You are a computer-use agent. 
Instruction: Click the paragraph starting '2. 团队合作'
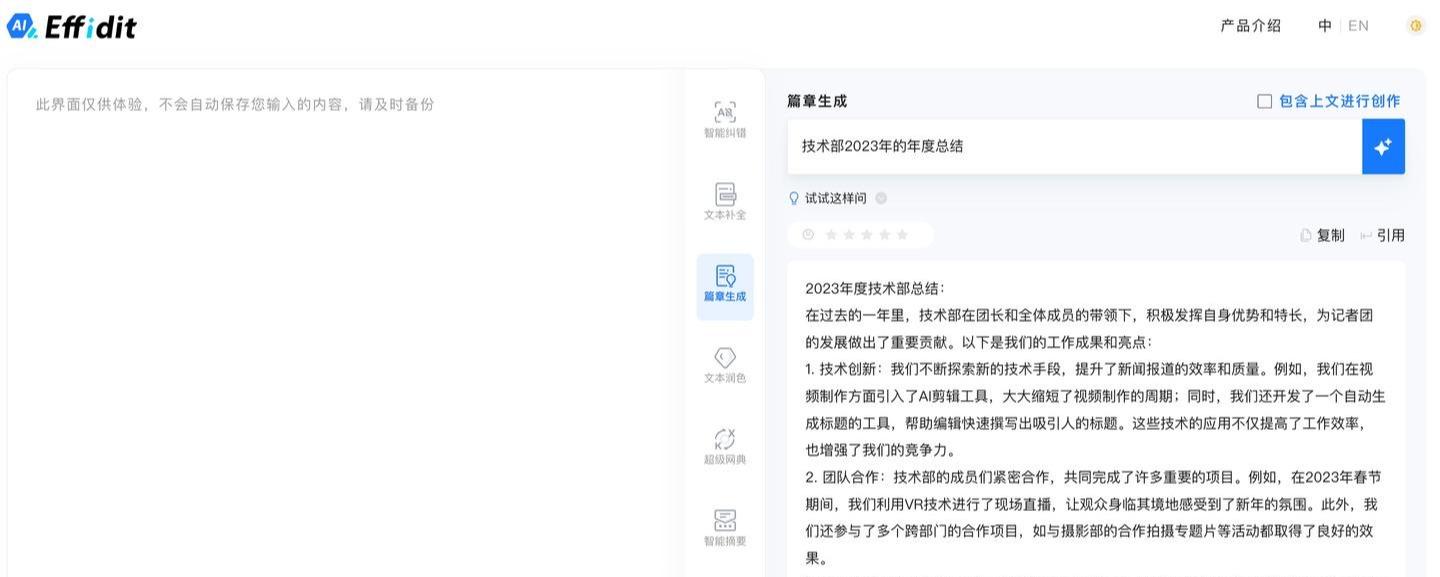tap(1092, 517)
